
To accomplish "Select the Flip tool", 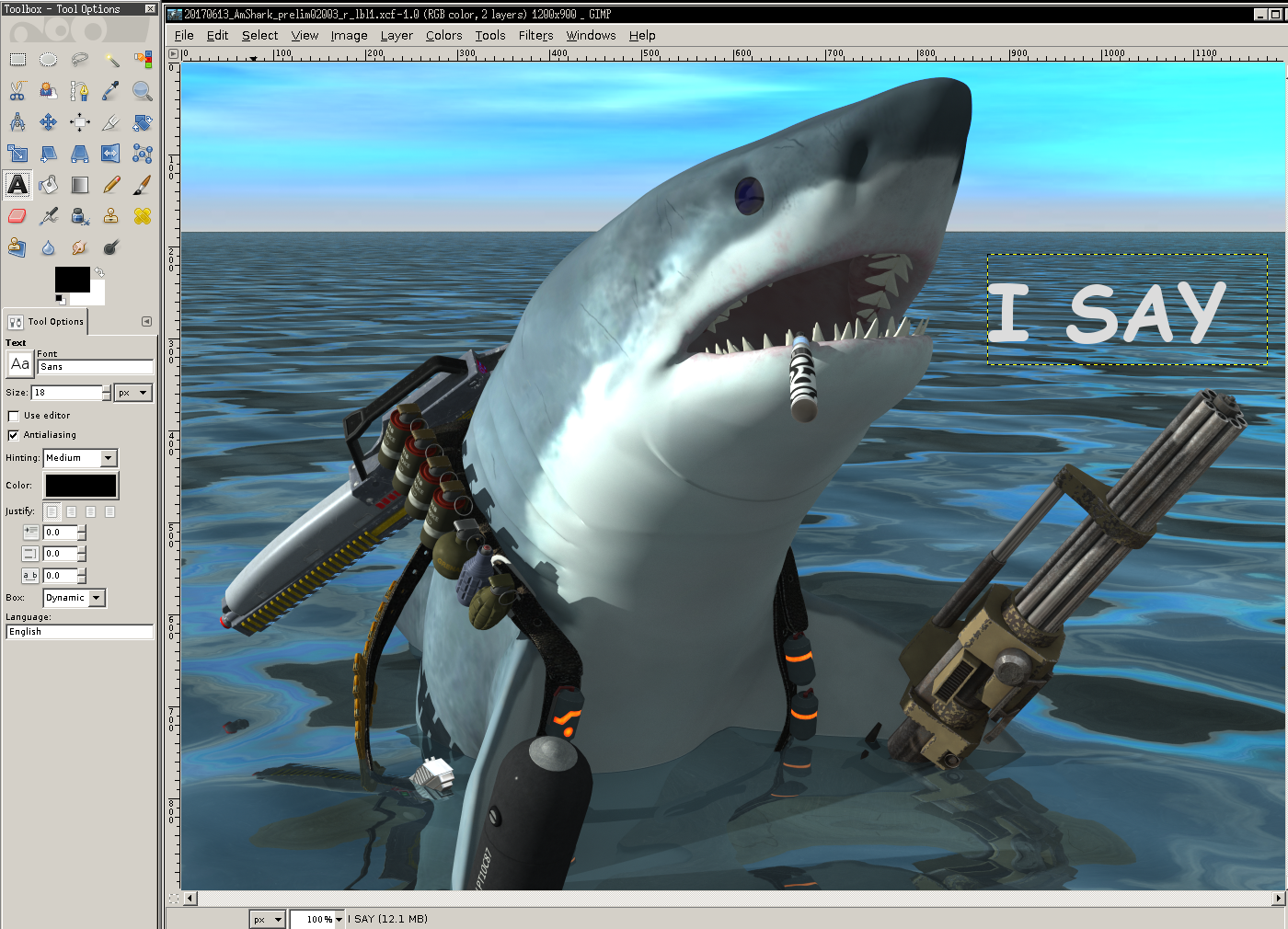I will tap(111, 154).
